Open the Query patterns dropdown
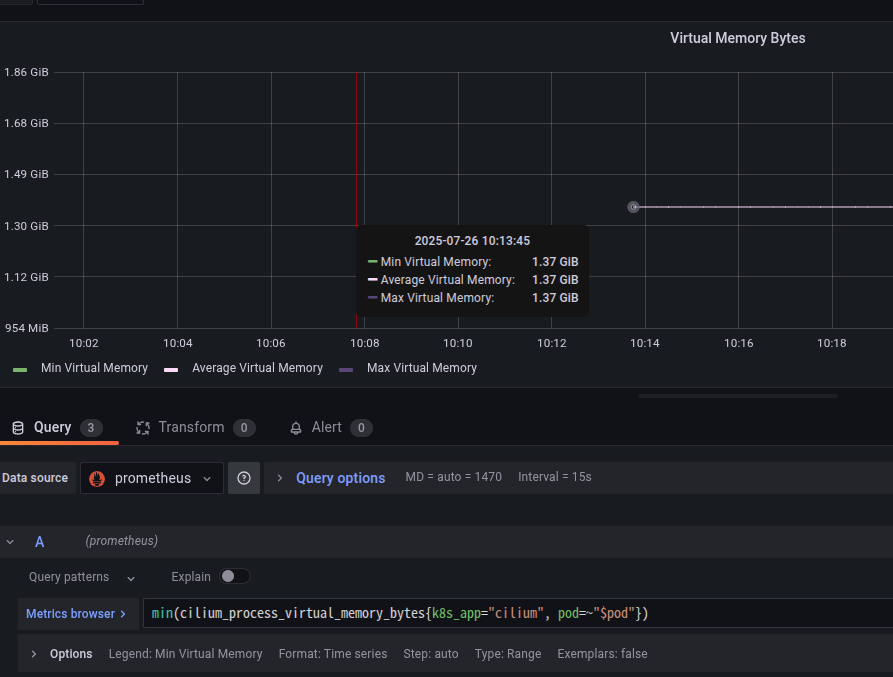Image resolution: width=893 pixels, height=677 pixels. pyautogui.click(x=82, y=577)
